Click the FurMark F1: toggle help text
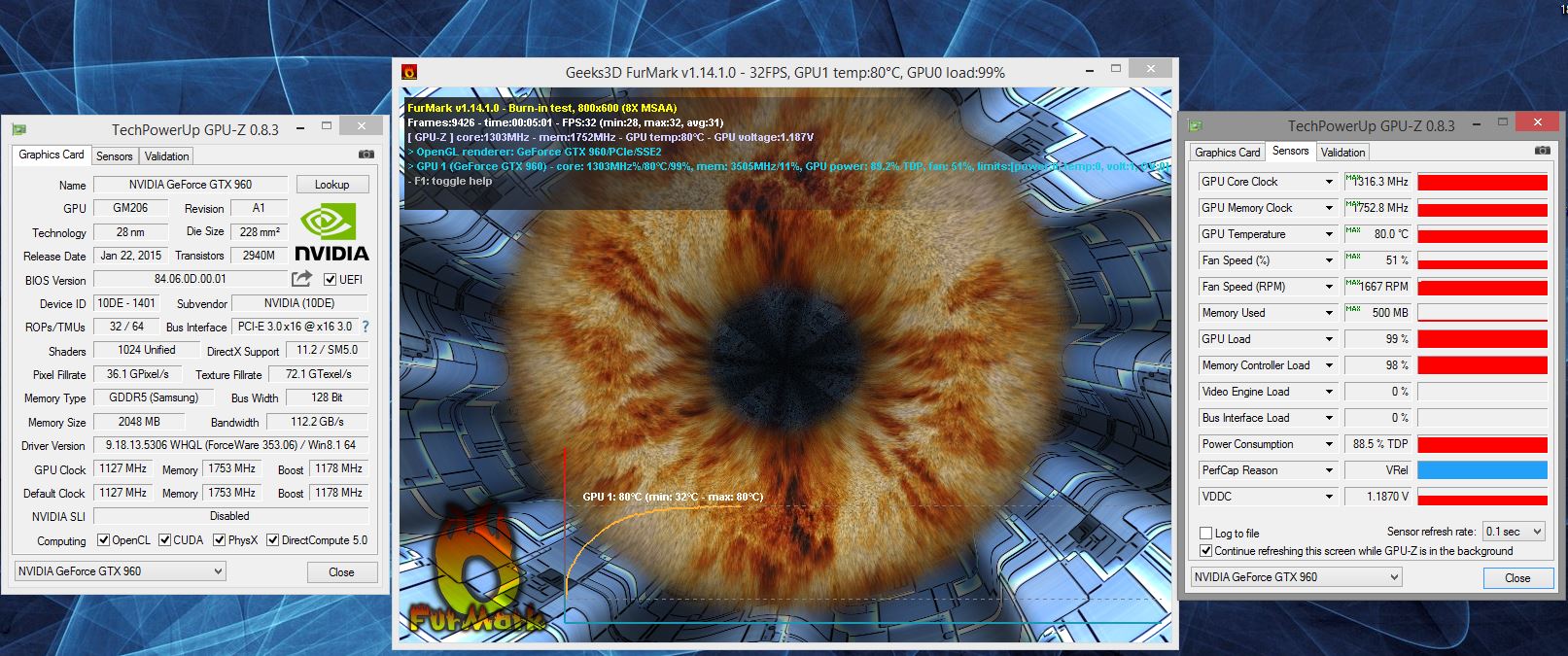 coord(450,181)
